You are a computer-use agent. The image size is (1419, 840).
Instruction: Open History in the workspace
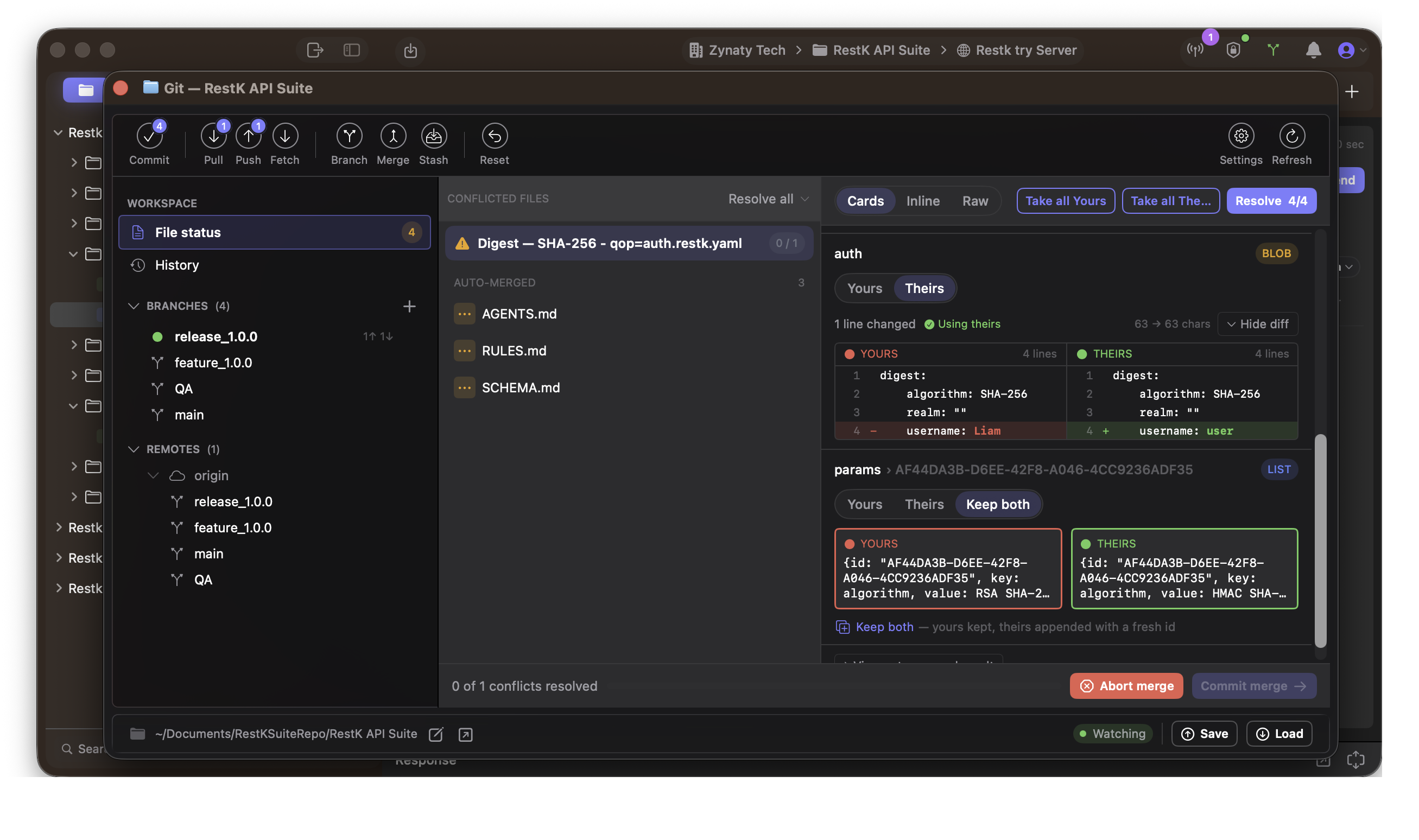pos(274,265)
